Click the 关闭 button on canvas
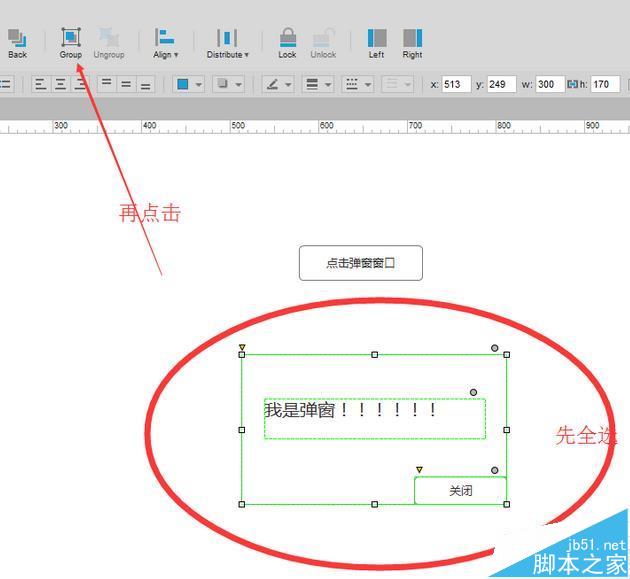The width and height of the screenshot is (630, 579). [x=460, y=491]
